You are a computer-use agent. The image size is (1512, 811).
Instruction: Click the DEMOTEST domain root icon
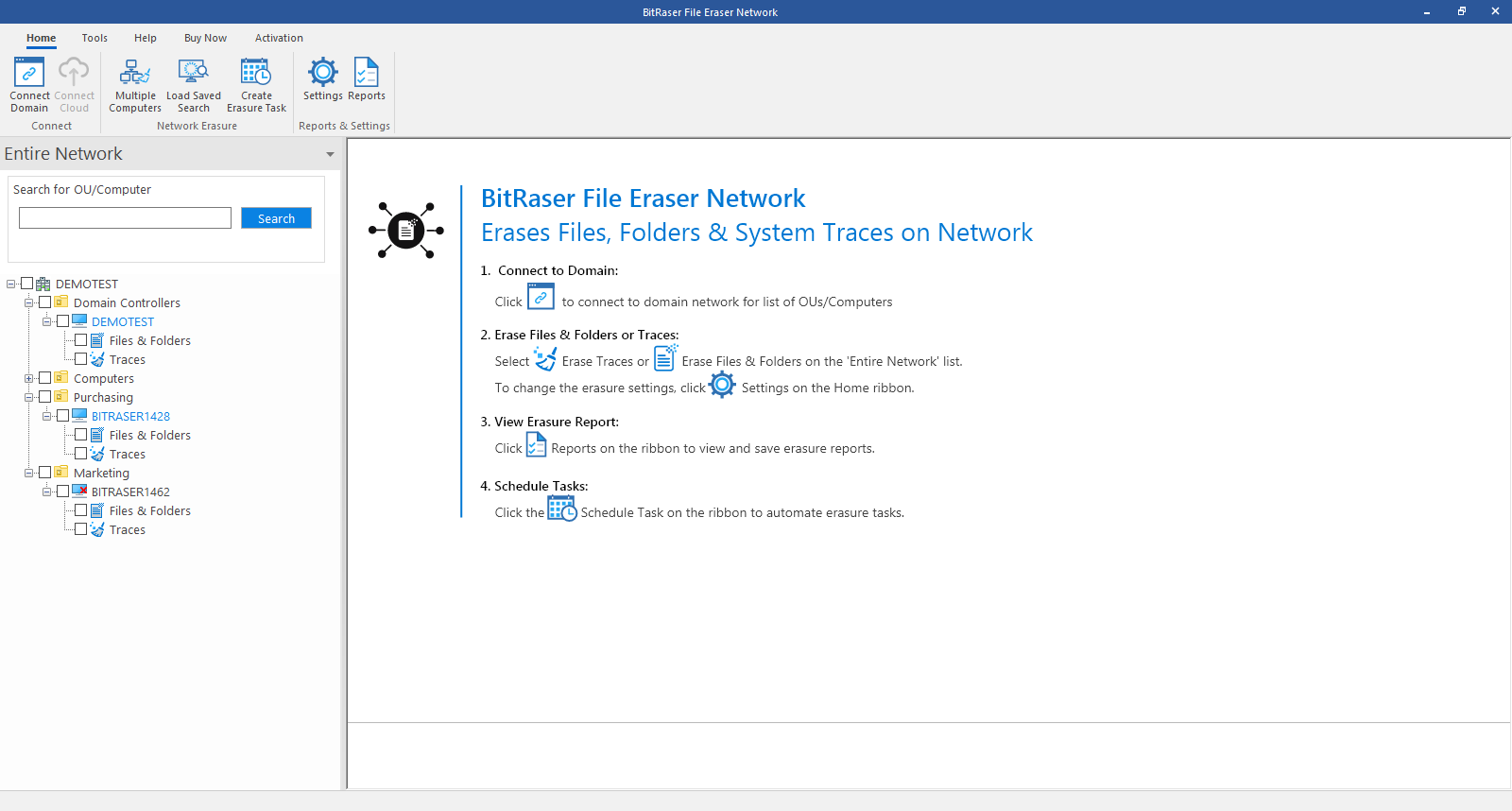pos(43,284)
